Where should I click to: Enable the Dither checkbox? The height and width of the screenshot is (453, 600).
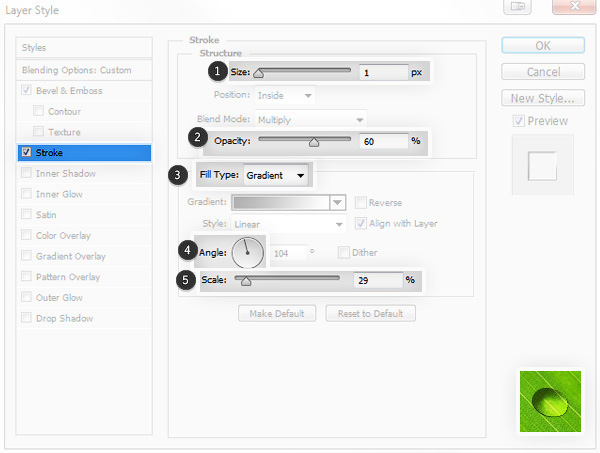(344, 253)
